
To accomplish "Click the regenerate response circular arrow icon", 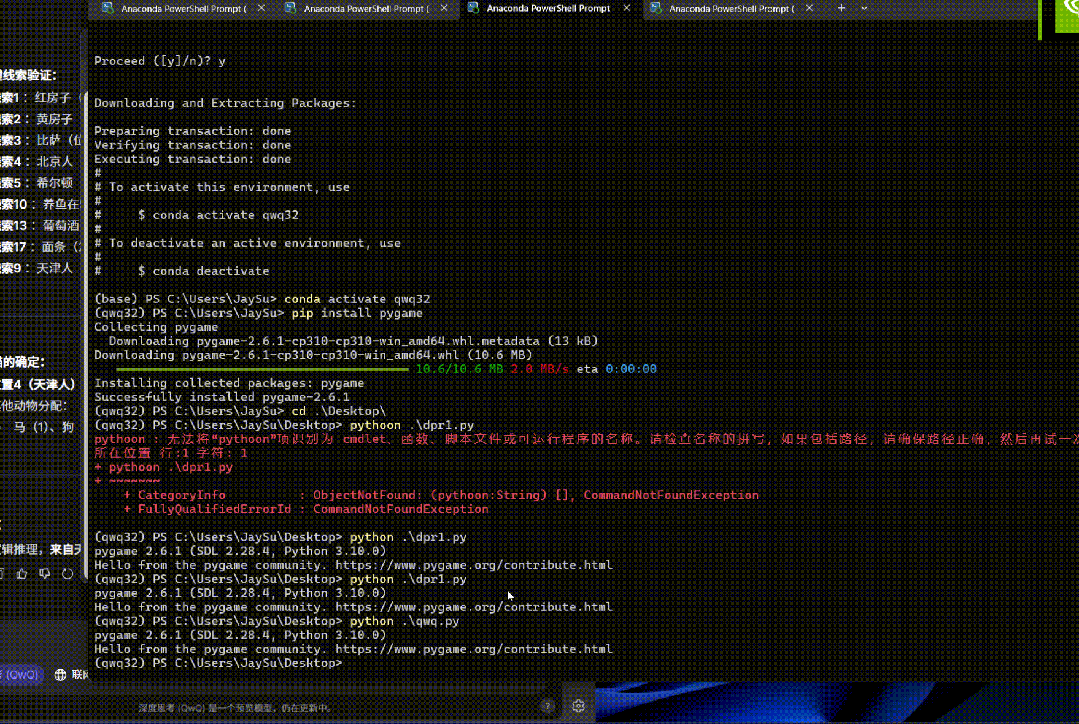I will pos(67,573).
